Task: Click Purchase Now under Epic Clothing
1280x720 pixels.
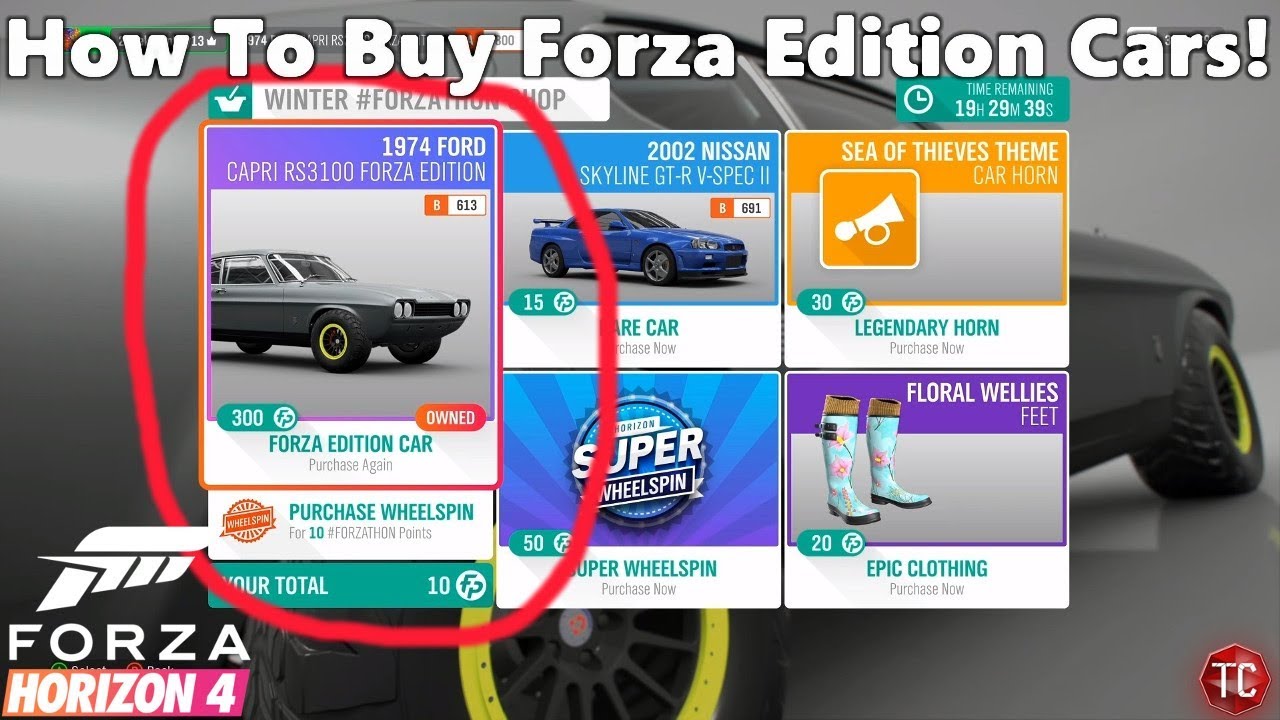Action: click(926, 589)
